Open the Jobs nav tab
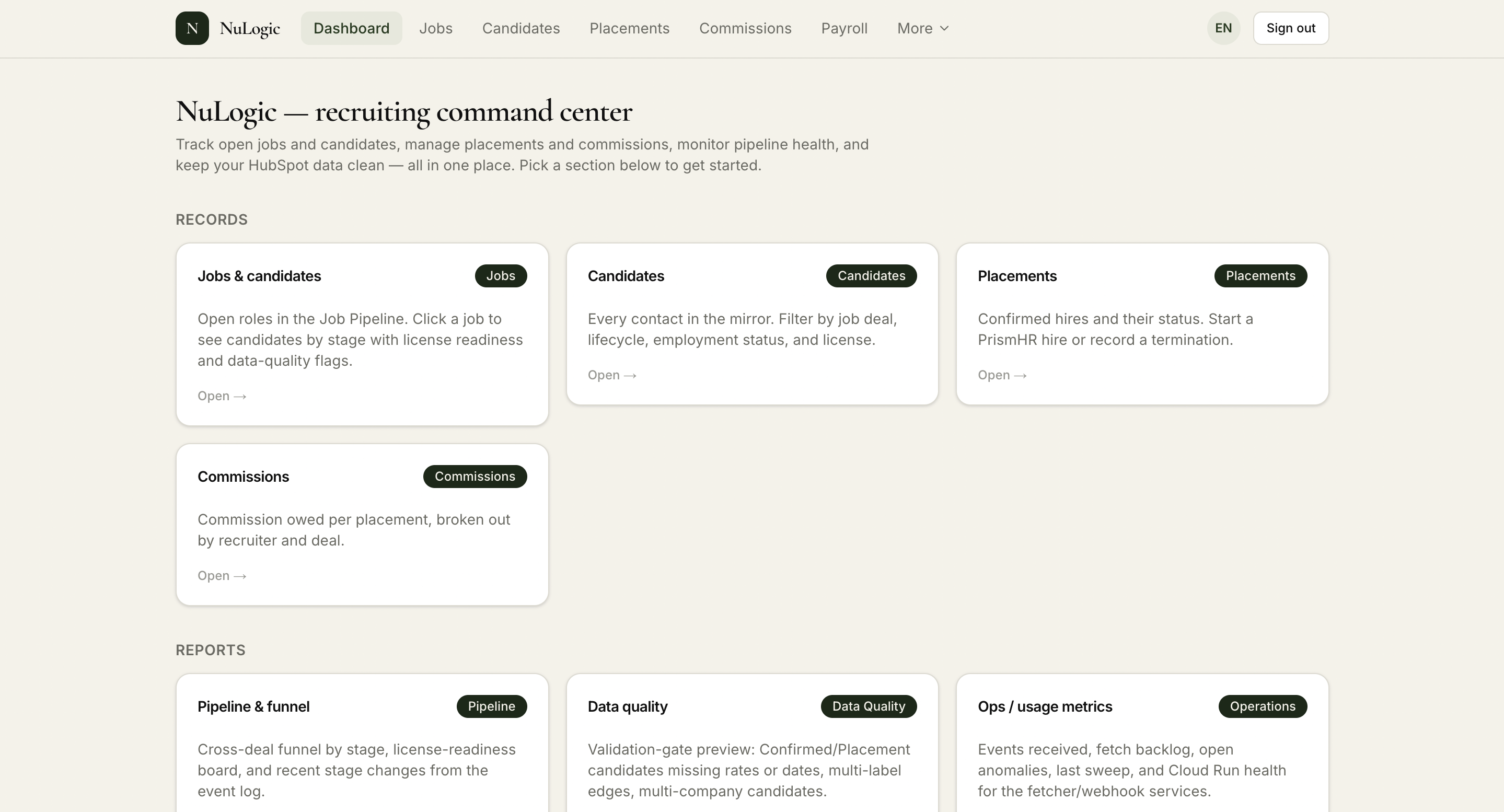Viewport: 1504px width, 812px height. tap(435, 28)
